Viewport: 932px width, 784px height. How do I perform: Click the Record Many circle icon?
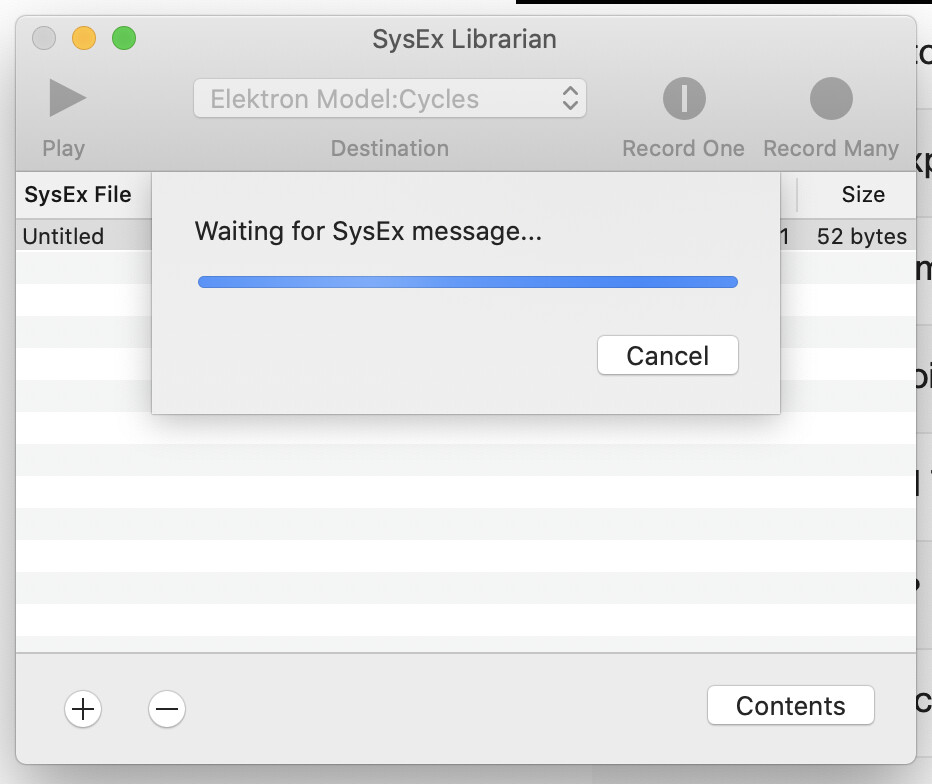(831, 99)
